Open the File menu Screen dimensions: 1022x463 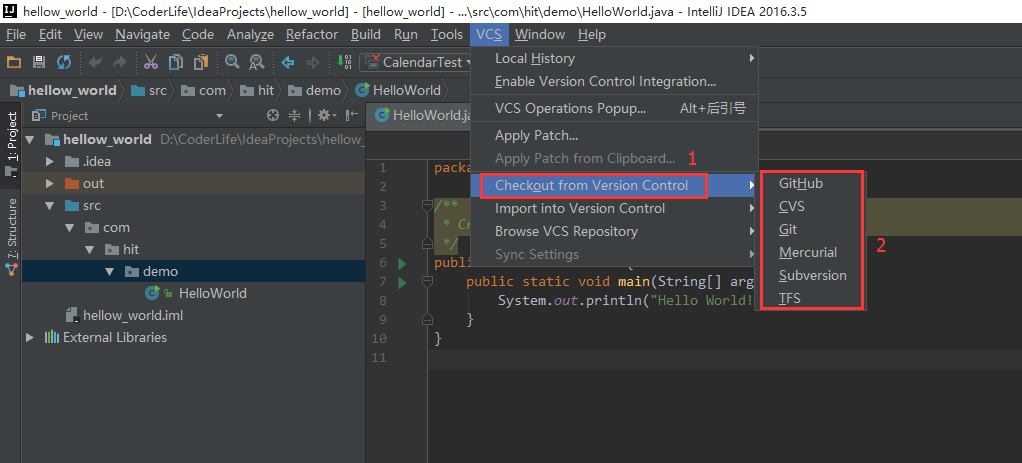(16, 35)
